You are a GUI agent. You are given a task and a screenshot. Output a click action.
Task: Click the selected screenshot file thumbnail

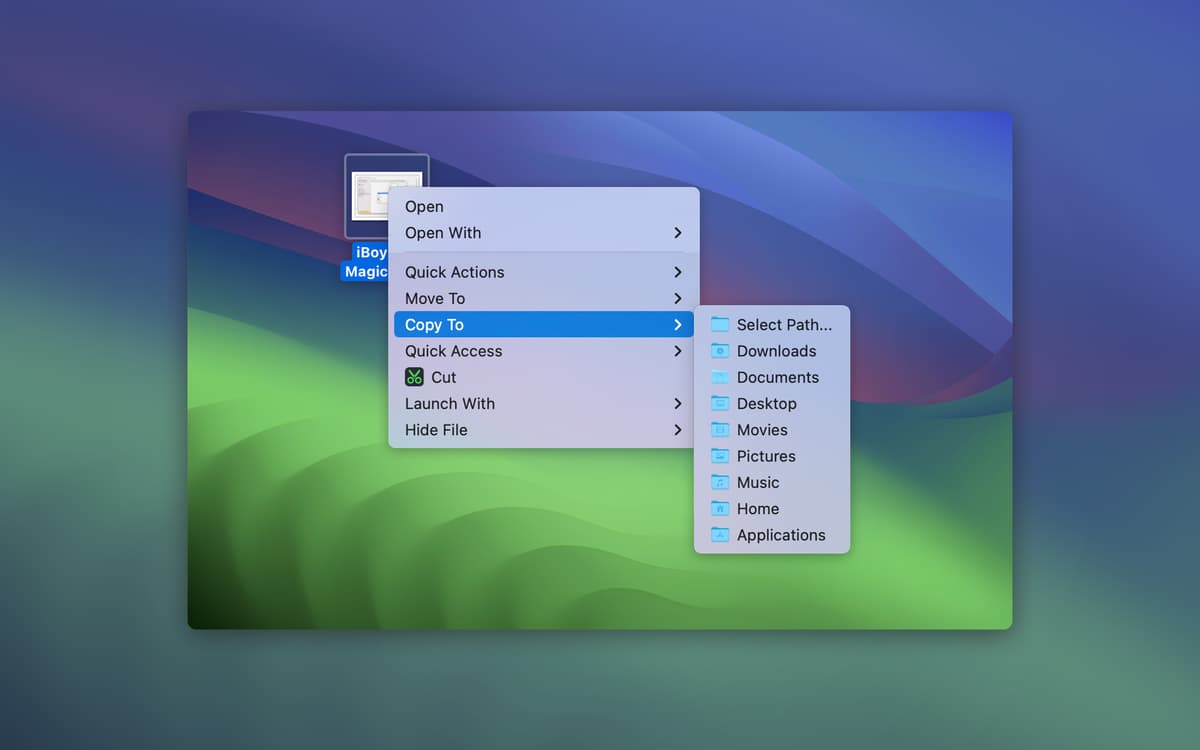(386, 195)
